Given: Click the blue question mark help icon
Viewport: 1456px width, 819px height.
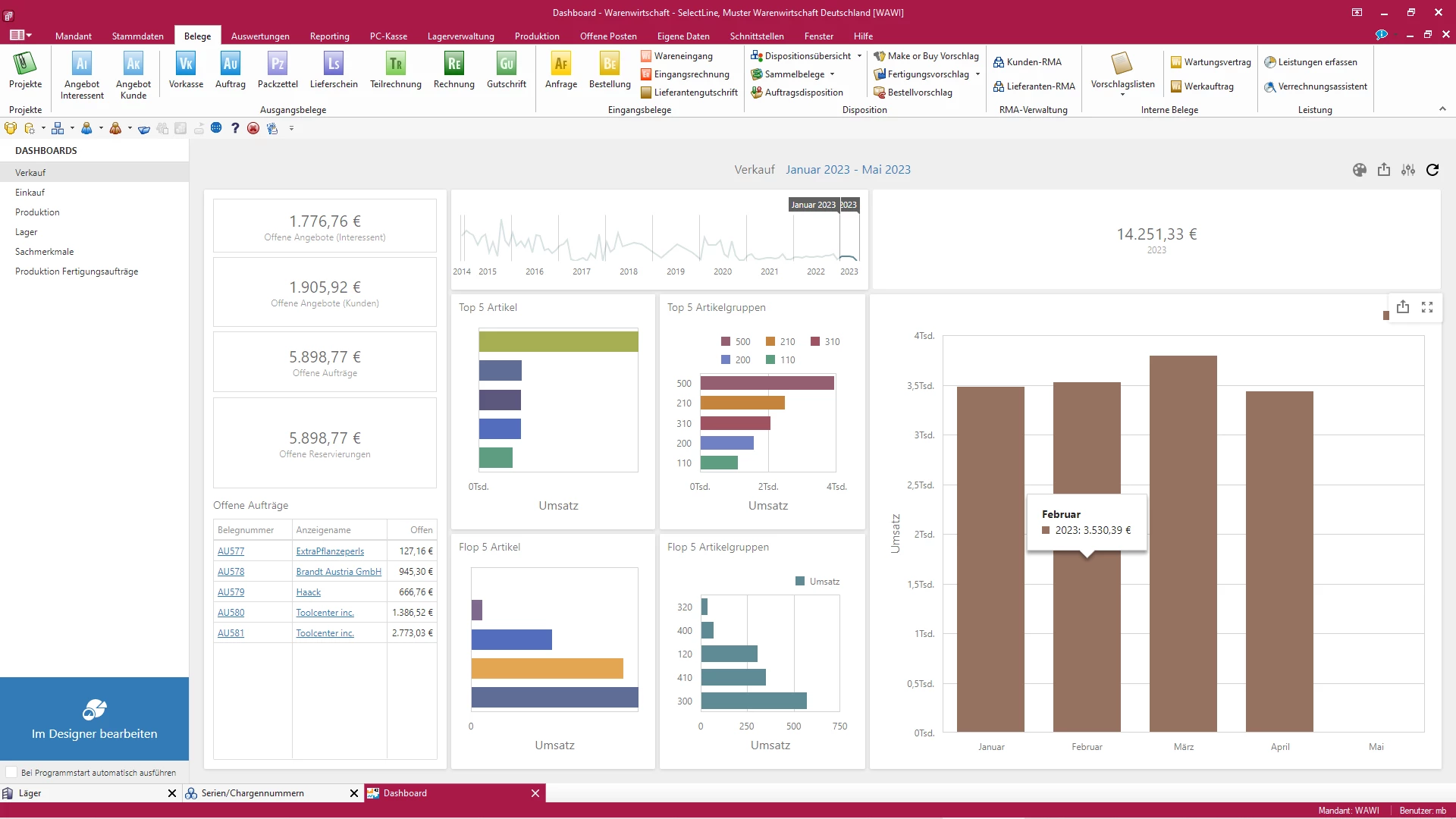Looking at the screenshot, I should point(235,128).
